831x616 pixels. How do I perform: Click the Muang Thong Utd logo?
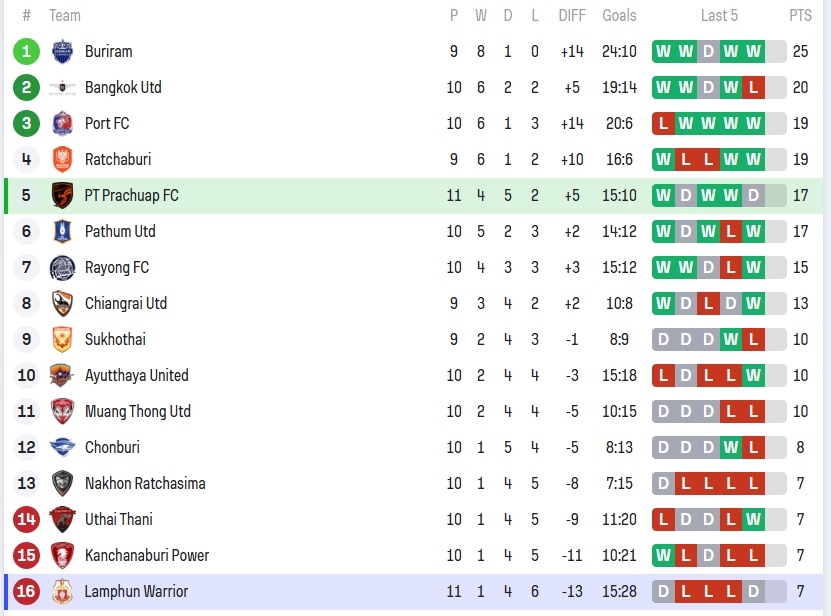[63, 411]
